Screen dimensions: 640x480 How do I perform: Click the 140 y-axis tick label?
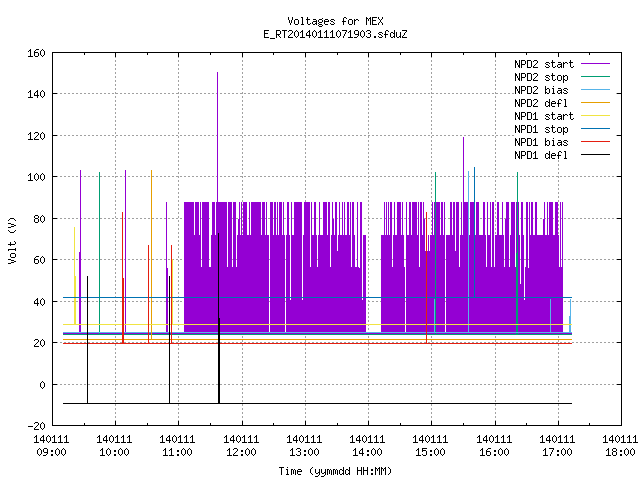[x=36, y=94]
